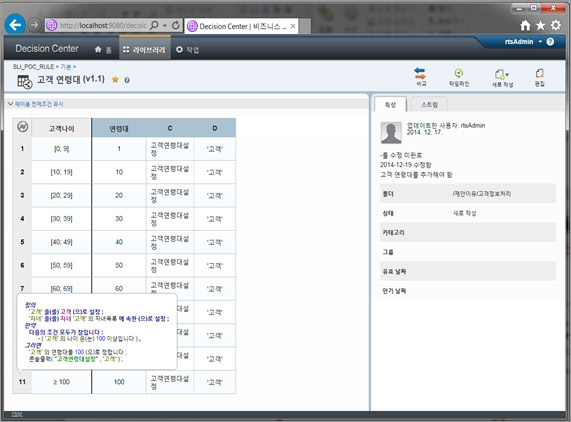Click the browser forward arrow
This screenshot has height=422, width=571.
pyautogui.click(x=35, y=25)
